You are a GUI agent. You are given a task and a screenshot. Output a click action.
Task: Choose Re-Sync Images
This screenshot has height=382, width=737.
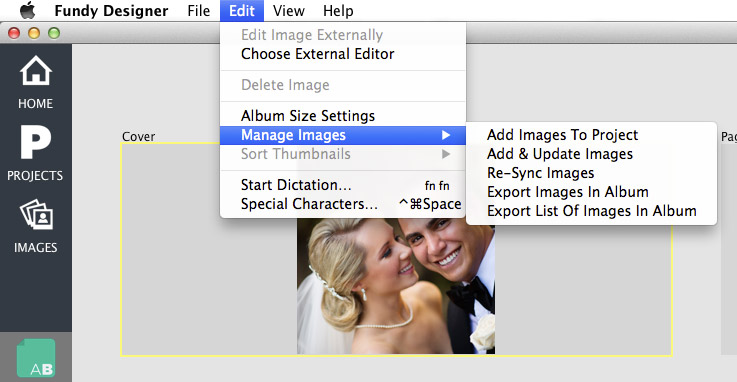point(591,173)
